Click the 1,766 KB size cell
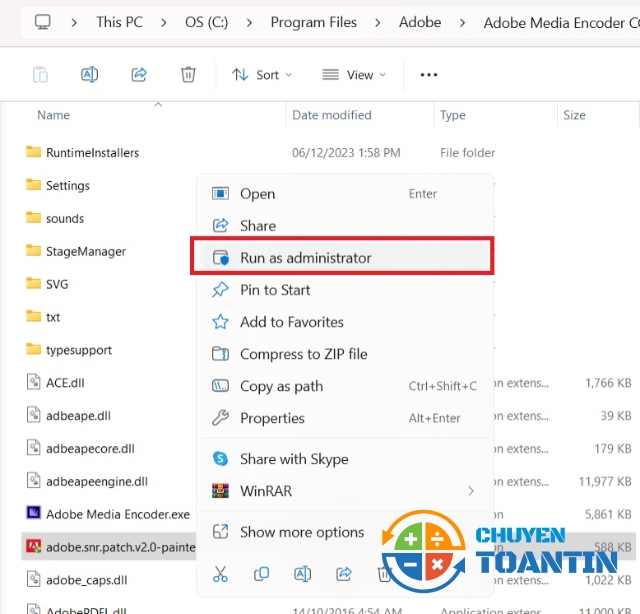Viewport: 640px width, 614px height. click(x=608, y=383)
